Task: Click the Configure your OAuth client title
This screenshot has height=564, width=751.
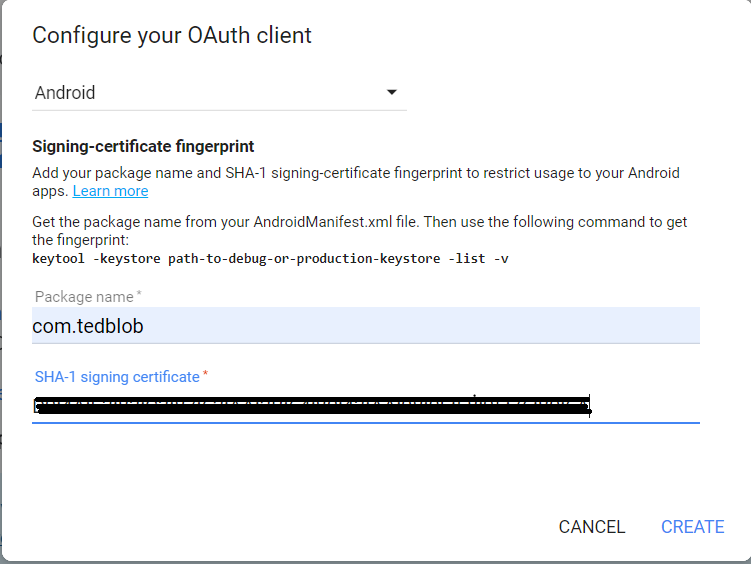Action: coord(172,36)
